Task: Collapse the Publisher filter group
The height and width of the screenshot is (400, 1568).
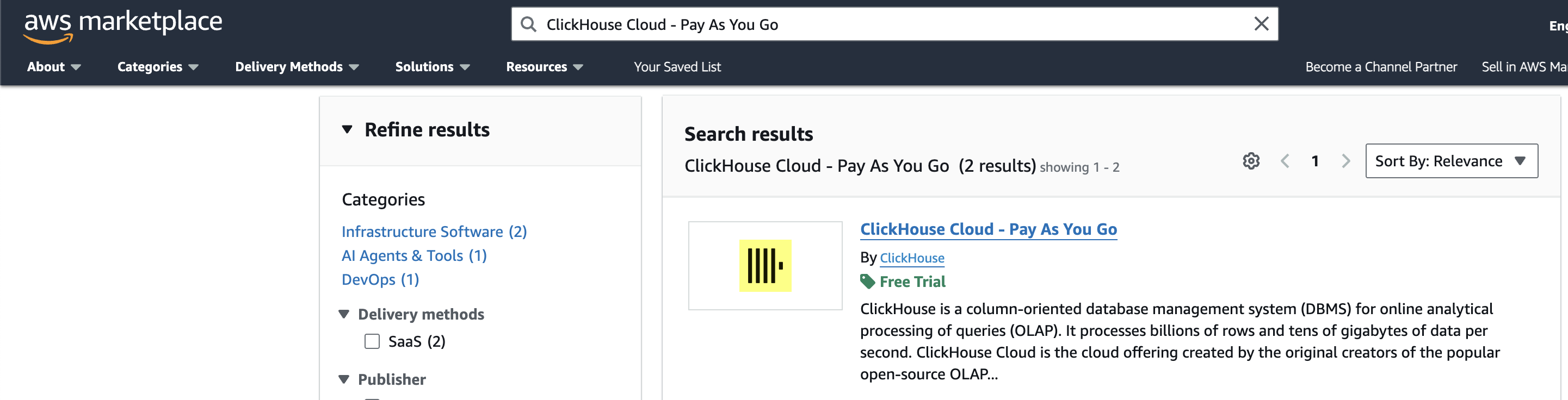Action: point(345,379)
